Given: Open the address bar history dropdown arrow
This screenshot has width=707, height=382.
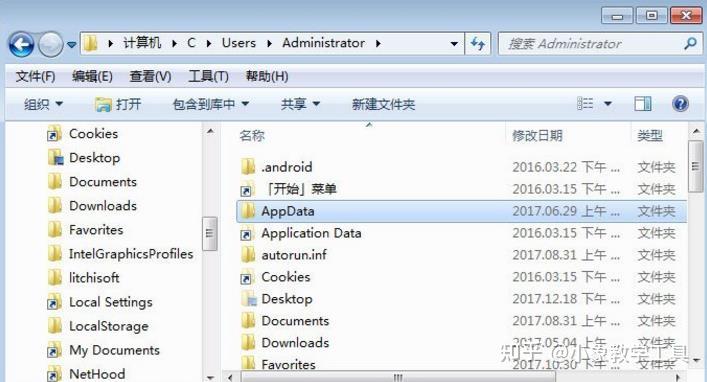Looking at the screenshot, I should 454,44.
